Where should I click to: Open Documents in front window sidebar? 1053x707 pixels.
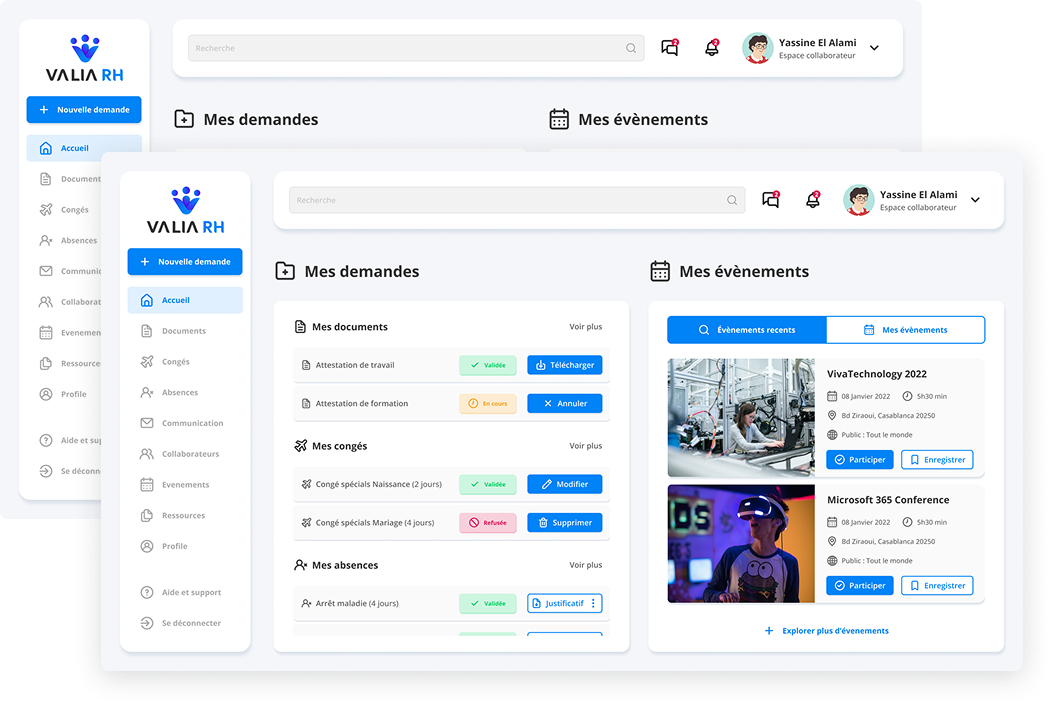185,331
